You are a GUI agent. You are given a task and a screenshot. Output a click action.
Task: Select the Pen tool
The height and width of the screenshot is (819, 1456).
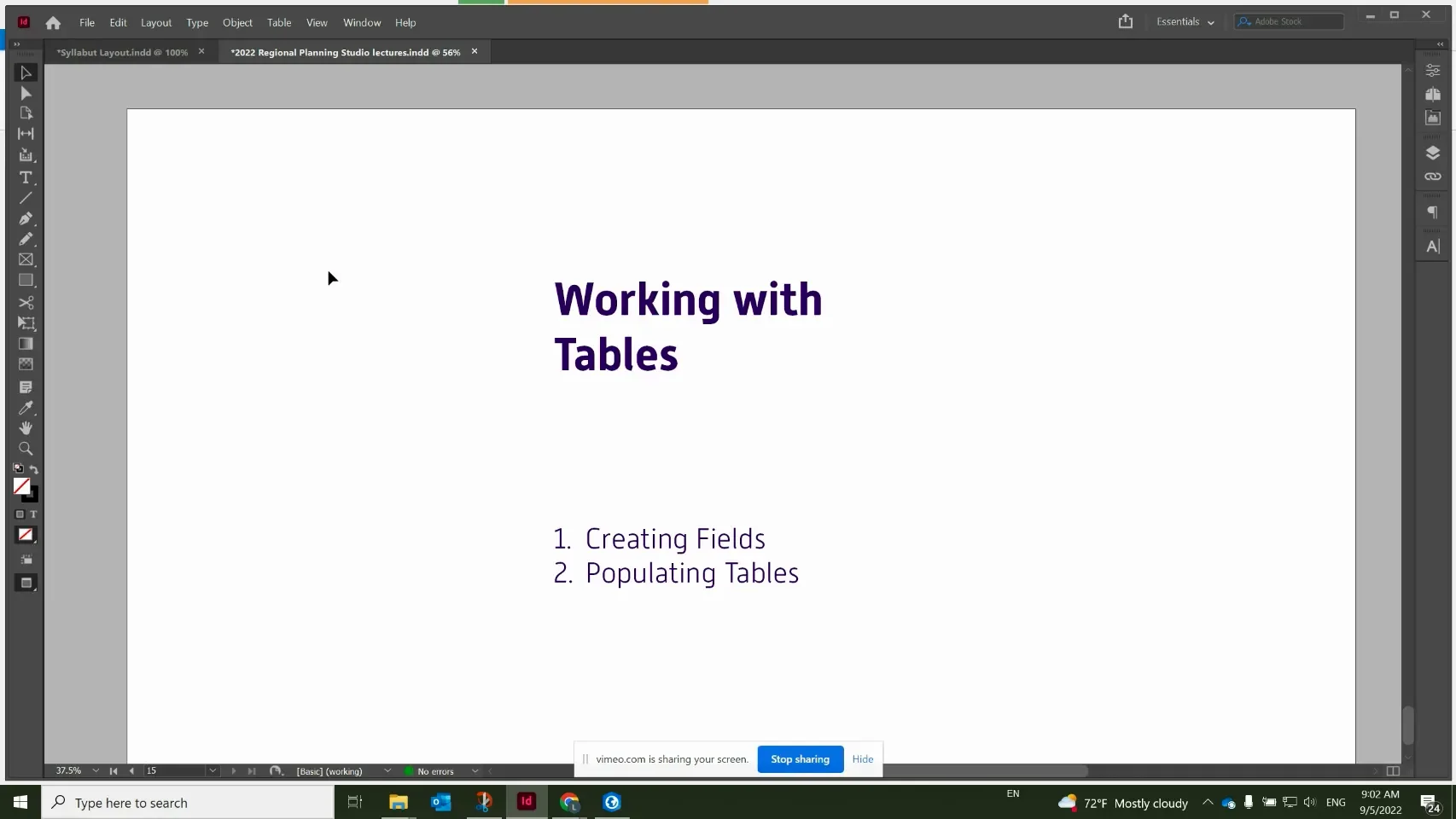26,218
